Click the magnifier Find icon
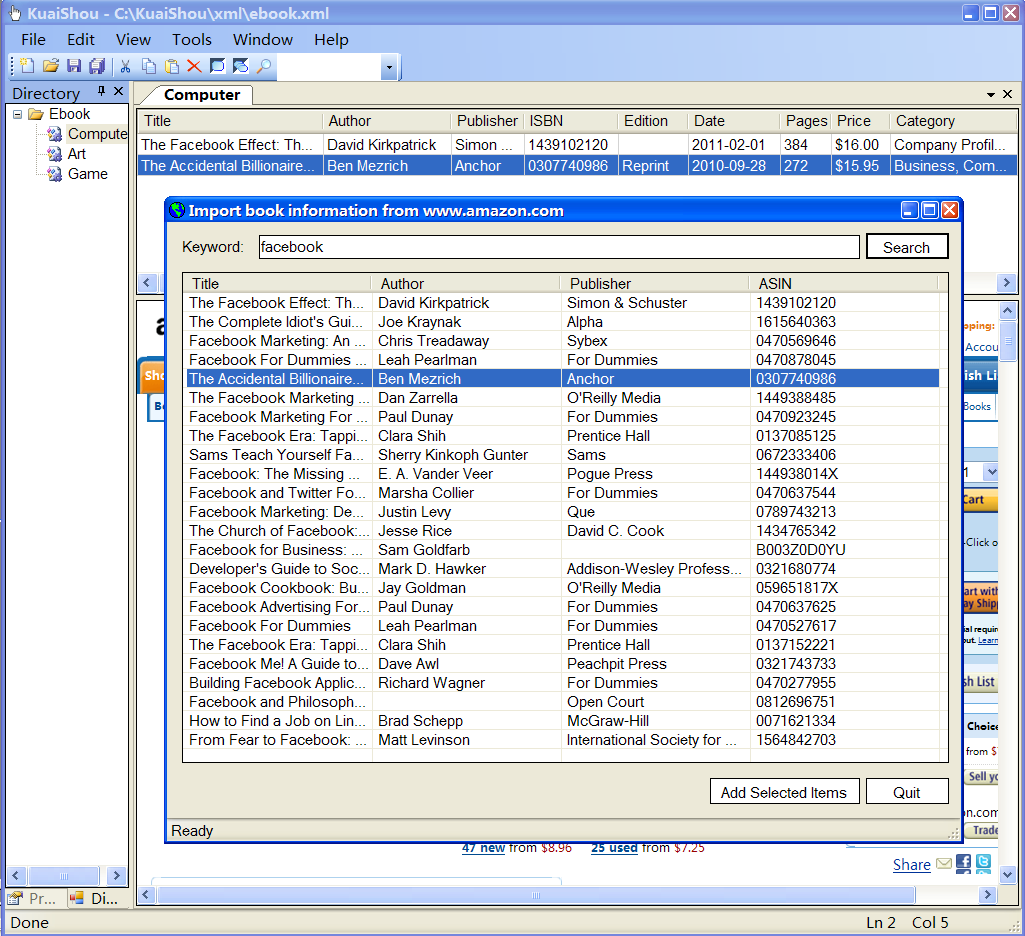The height and width of the screenshot is (936, 1025). click(x=264, y=67)
